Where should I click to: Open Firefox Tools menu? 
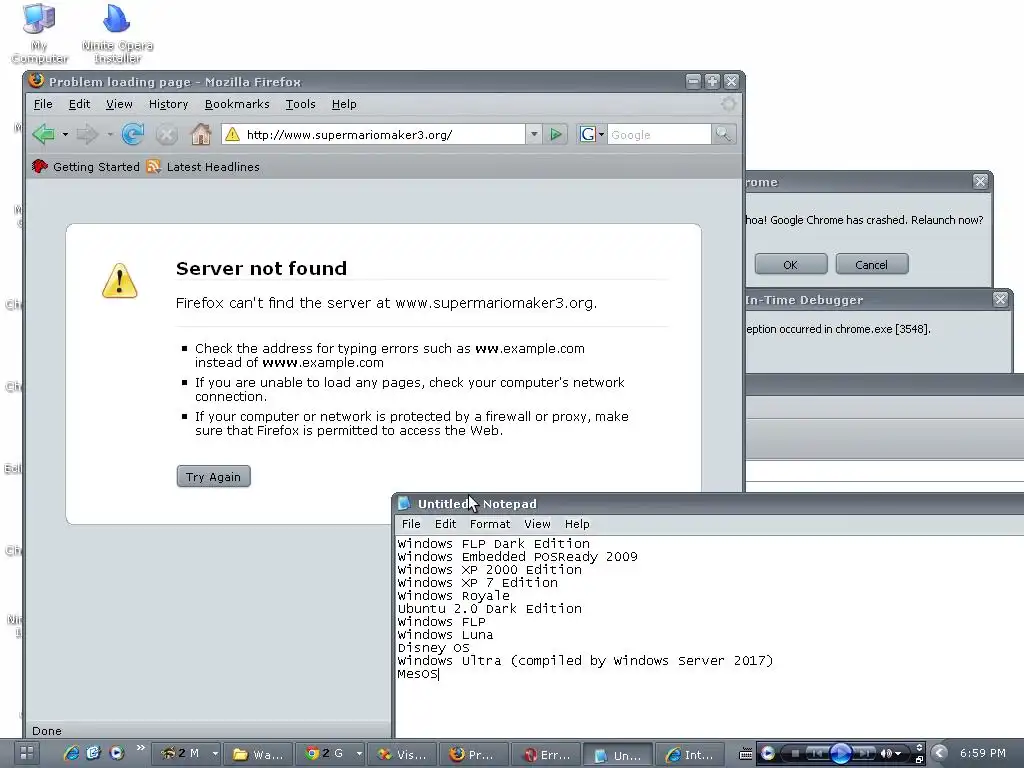pos(300,104)
